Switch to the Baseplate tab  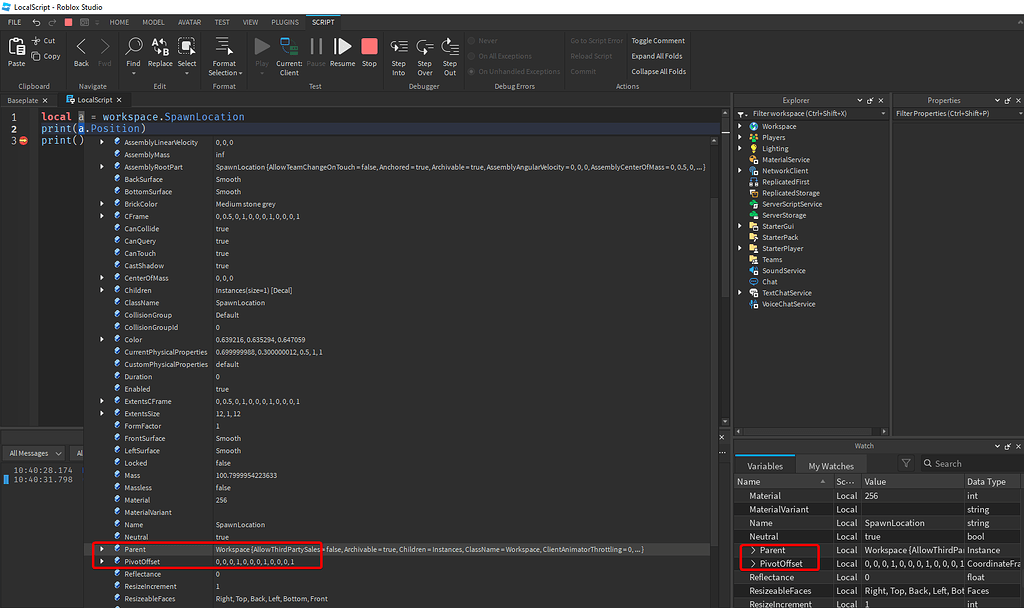(x=22, y=100)
